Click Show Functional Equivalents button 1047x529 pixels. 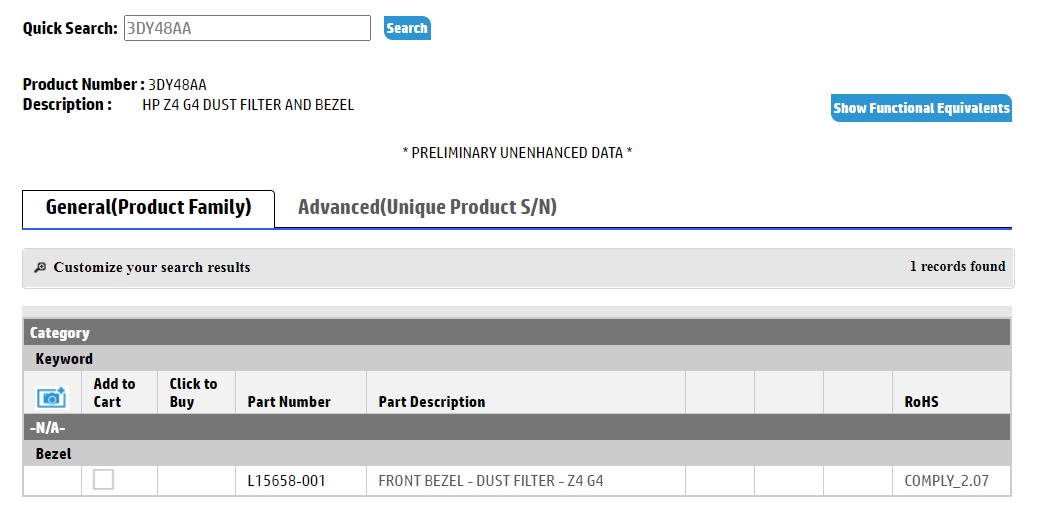click(x=921, y=108)
